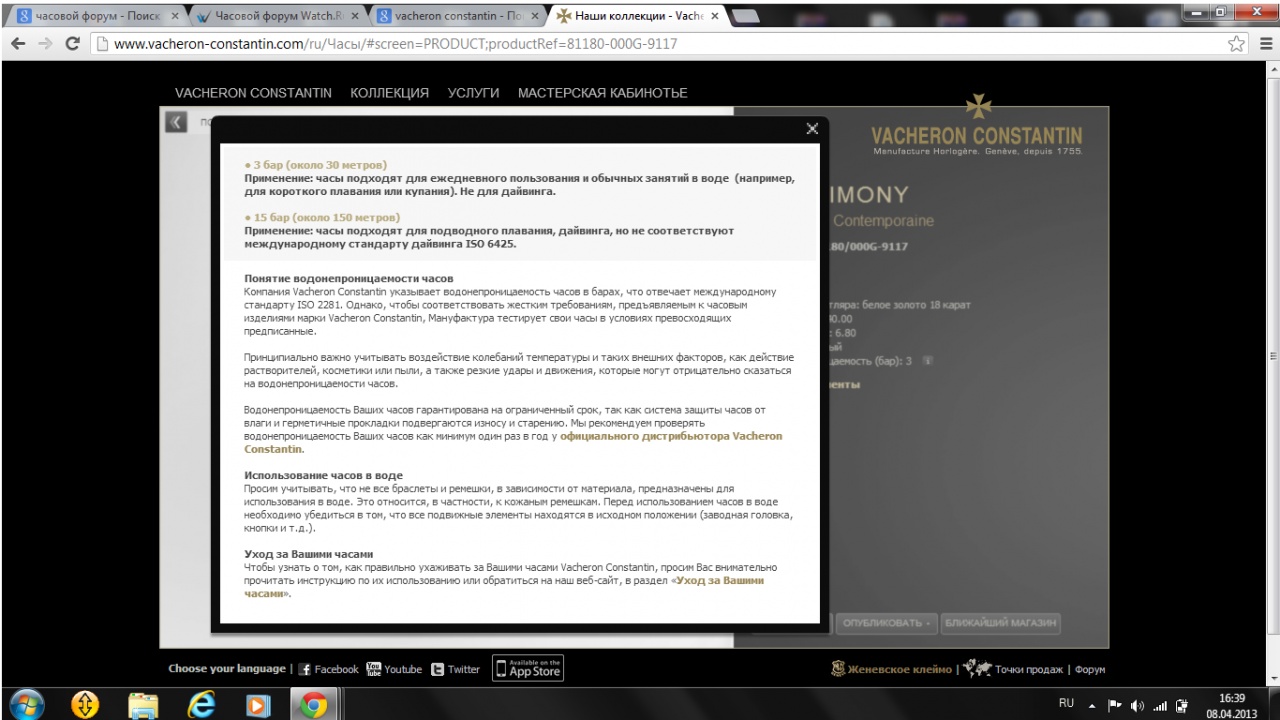Viewport: 1280px width, 720px height.
Task: Click 'Choose your language'
Action: 226,669
